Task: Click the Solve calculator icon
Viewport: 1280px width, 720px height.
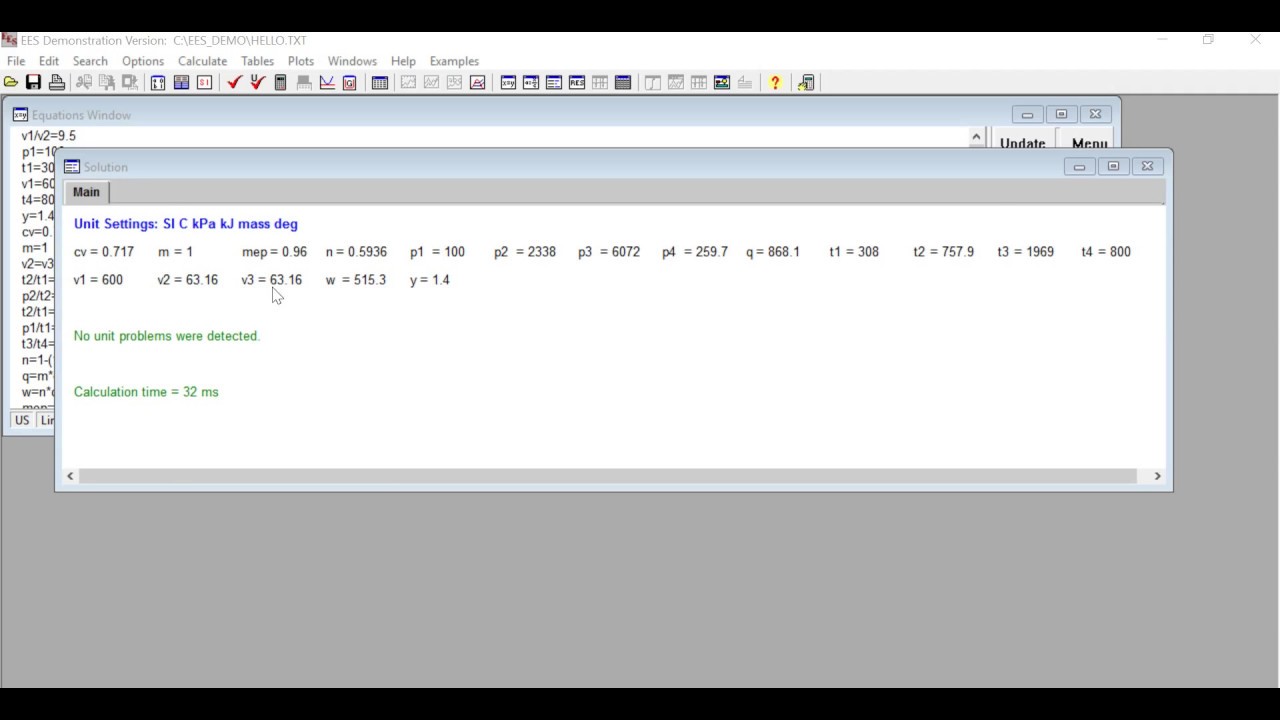Action: coord(280,82)
